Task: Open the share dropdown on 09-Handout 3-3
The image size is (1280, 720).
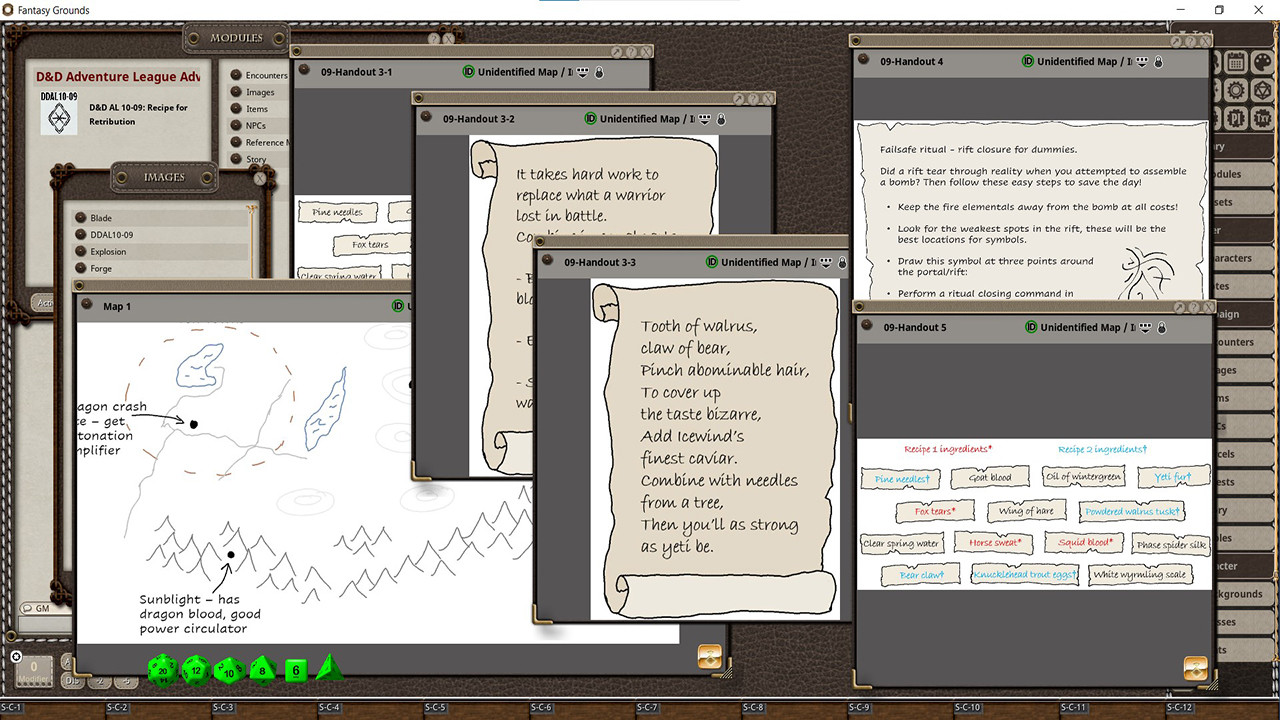Action: click(x=827, y=262)
